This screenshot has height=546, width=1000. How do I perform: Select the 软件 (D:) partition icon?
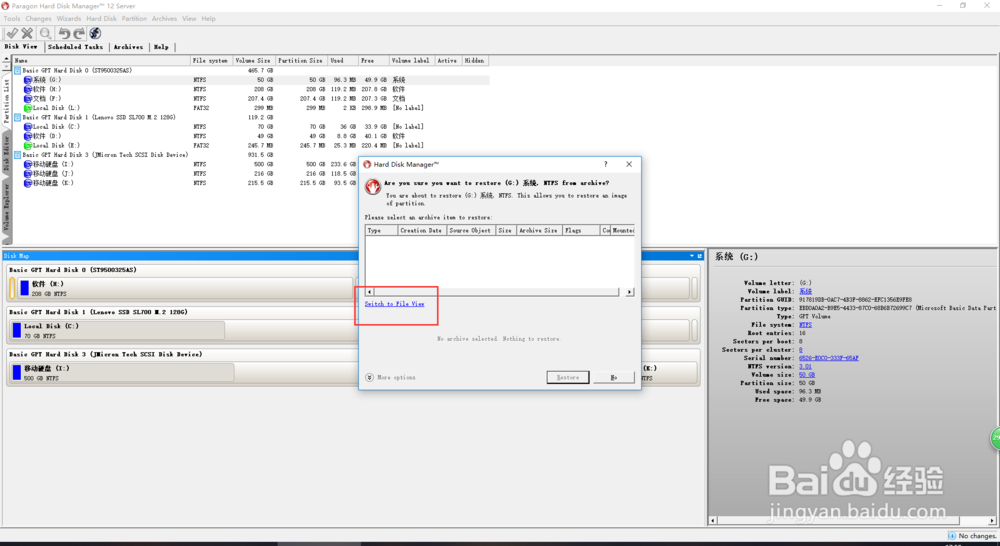click(x=28, y=136)
